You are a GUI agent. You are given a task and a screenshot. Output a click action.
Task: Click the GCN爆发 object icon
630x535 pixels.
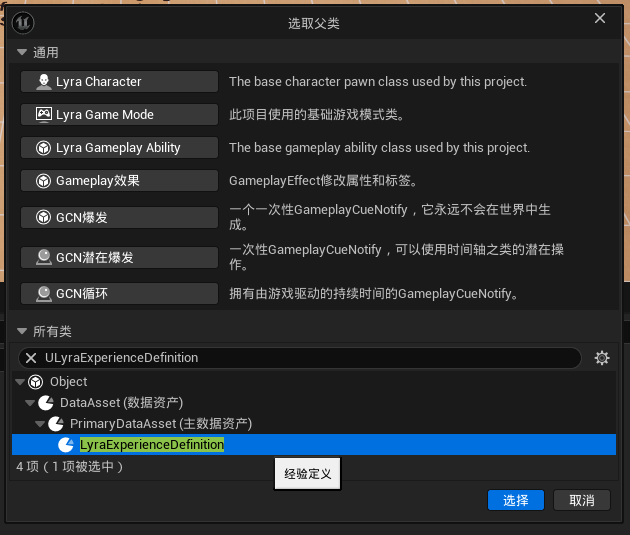point(43,217)
